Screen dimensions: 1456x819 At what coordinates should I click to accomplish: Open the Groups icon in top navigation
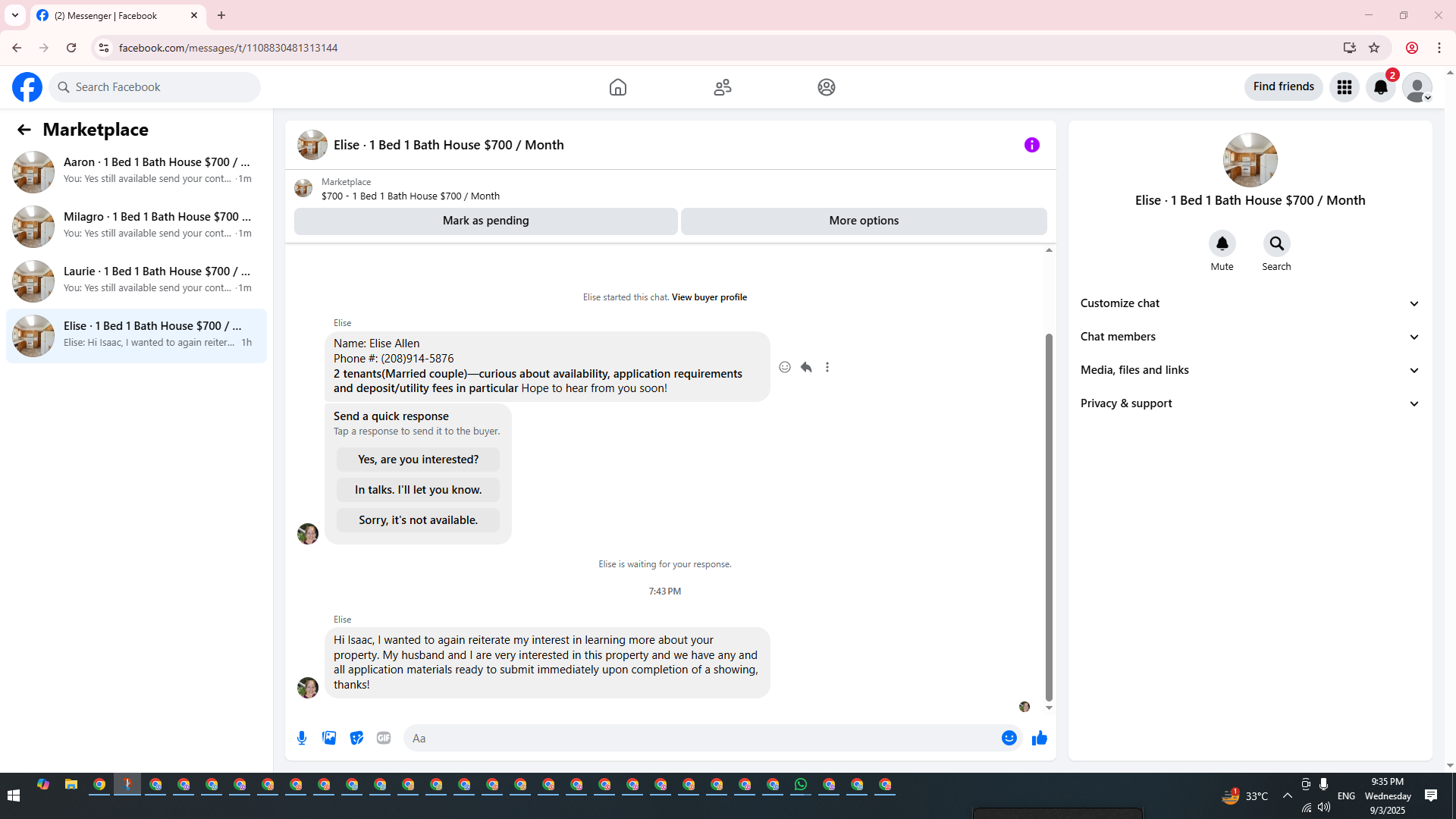827,87
